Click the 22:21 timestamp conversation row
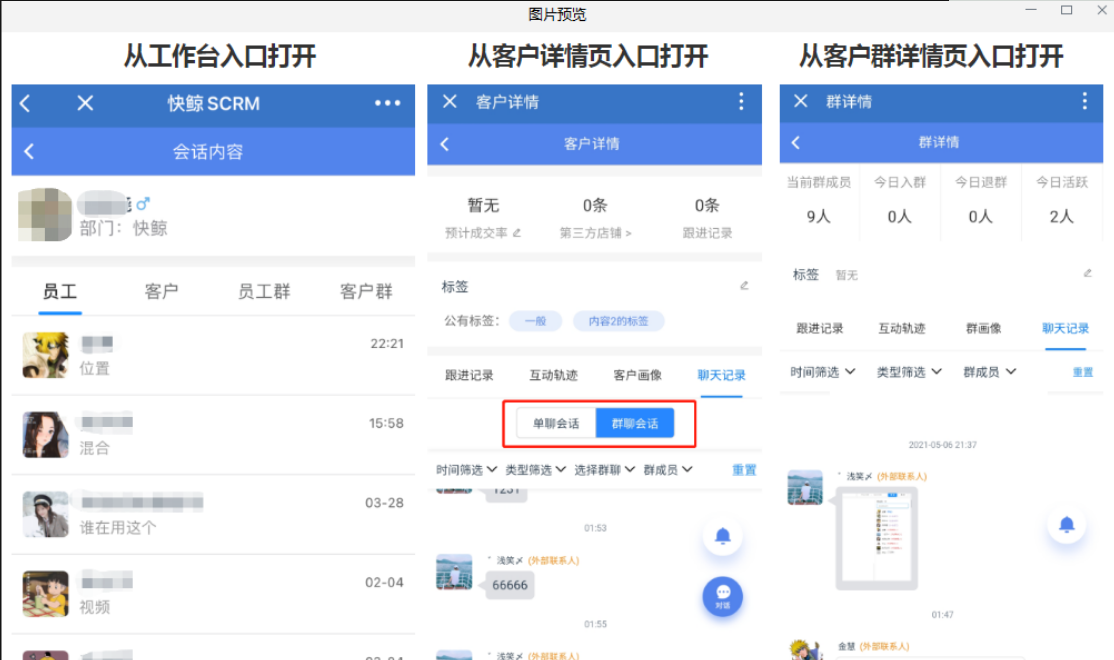This screenshot has height=660, width=1114. (x=213, y=355)
